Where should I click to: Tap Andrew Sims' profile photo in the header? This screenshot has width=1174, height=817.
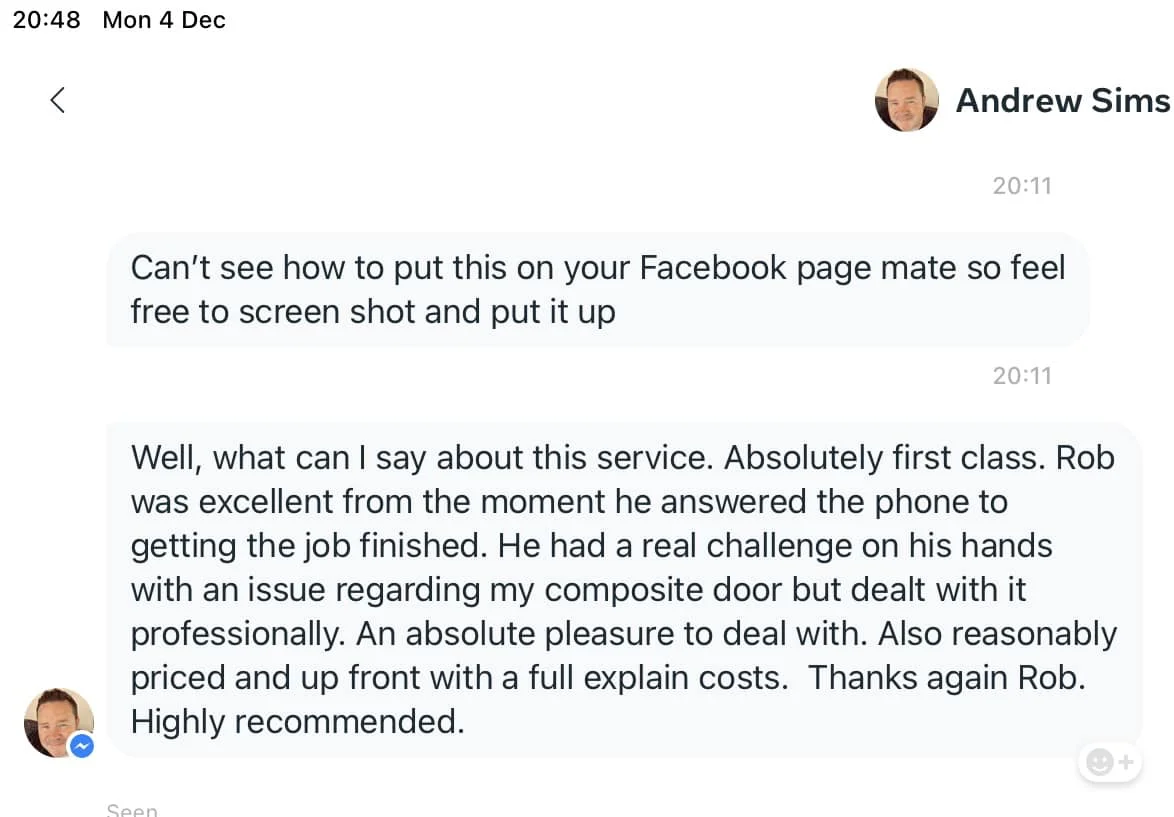(x=906, y=100)
